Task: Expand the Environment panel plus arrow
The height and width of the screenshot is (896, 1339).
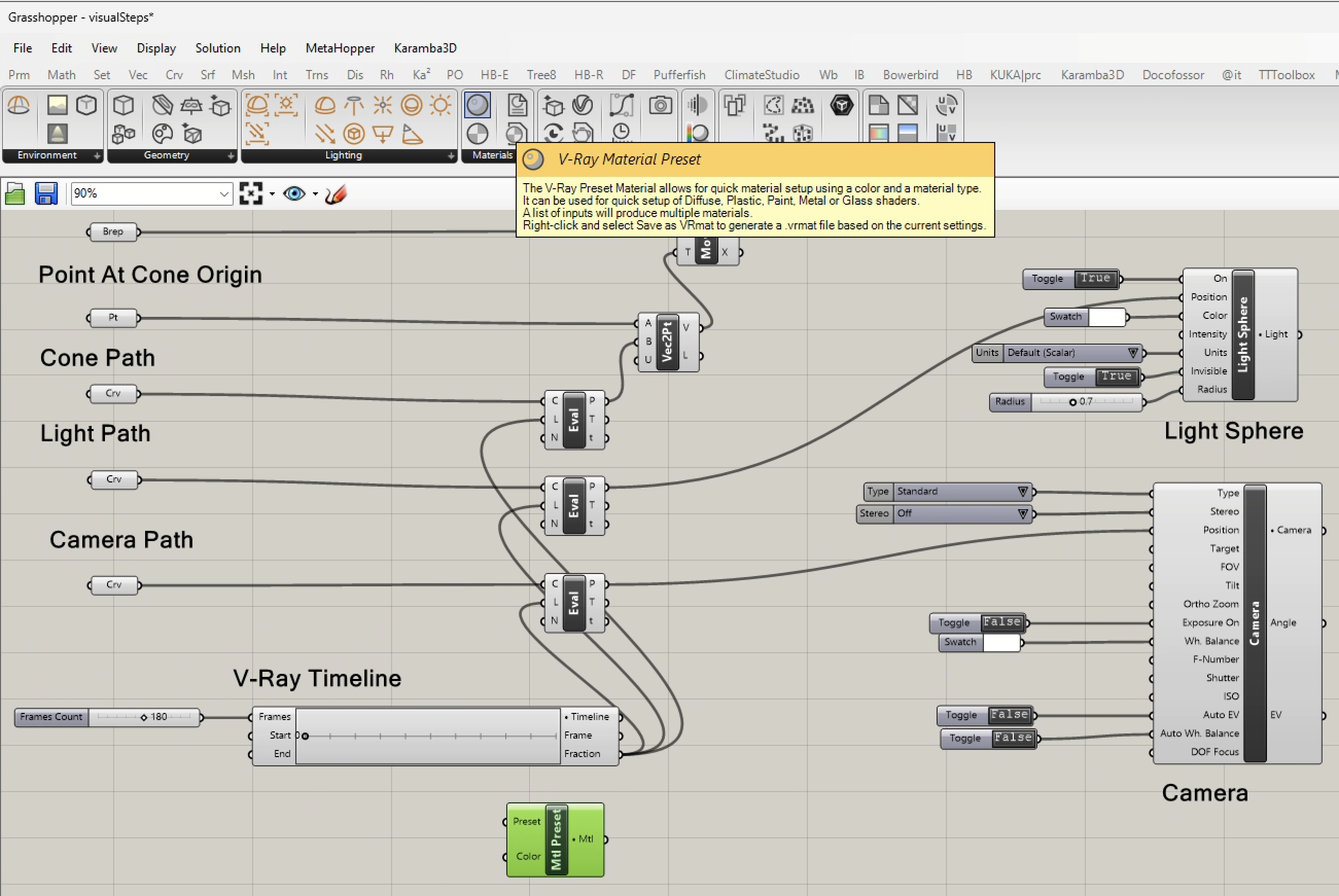Action: click(x=97, y=155)
